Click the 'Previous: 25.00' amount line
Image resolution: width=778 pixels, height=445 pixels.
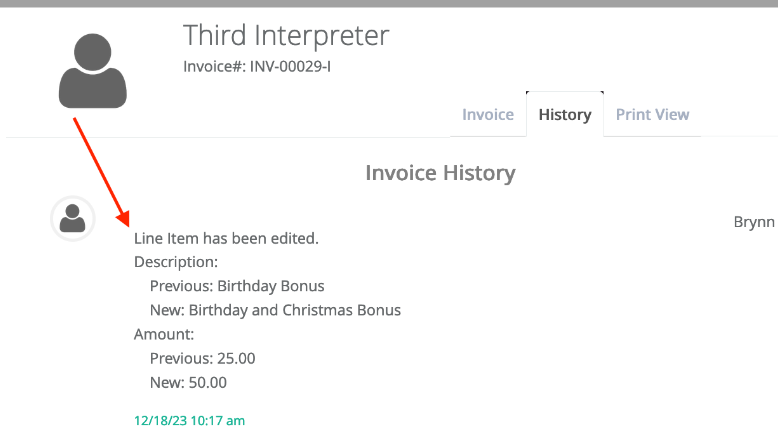[202, 358]
